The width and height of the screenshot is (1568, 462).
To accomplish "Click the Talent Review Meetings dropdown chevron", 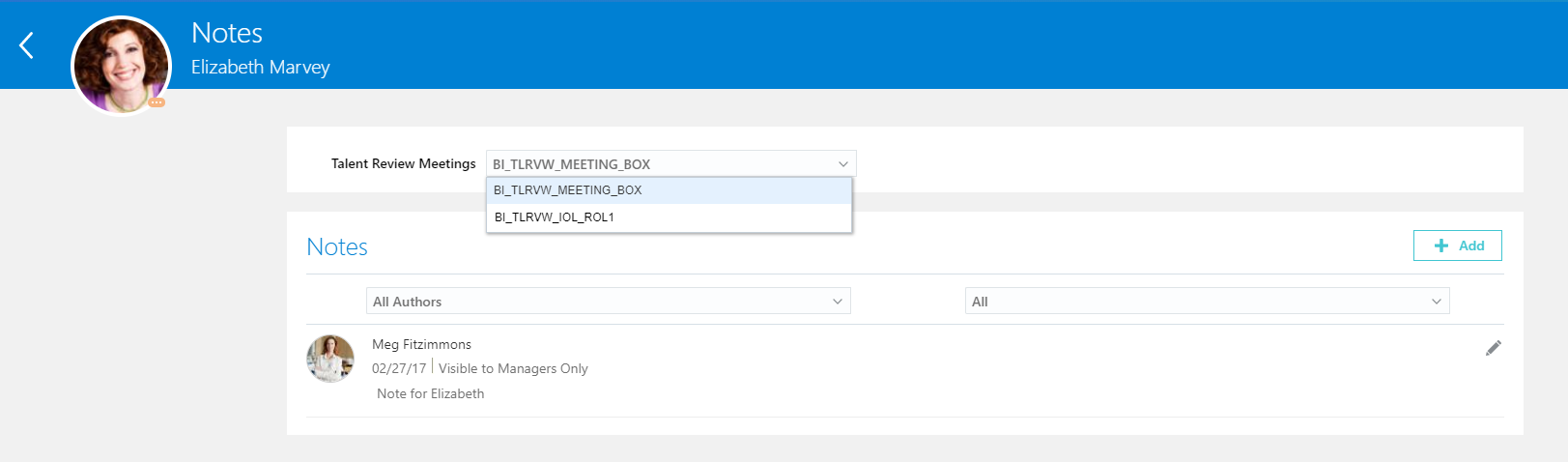I will tap(842, 164).
